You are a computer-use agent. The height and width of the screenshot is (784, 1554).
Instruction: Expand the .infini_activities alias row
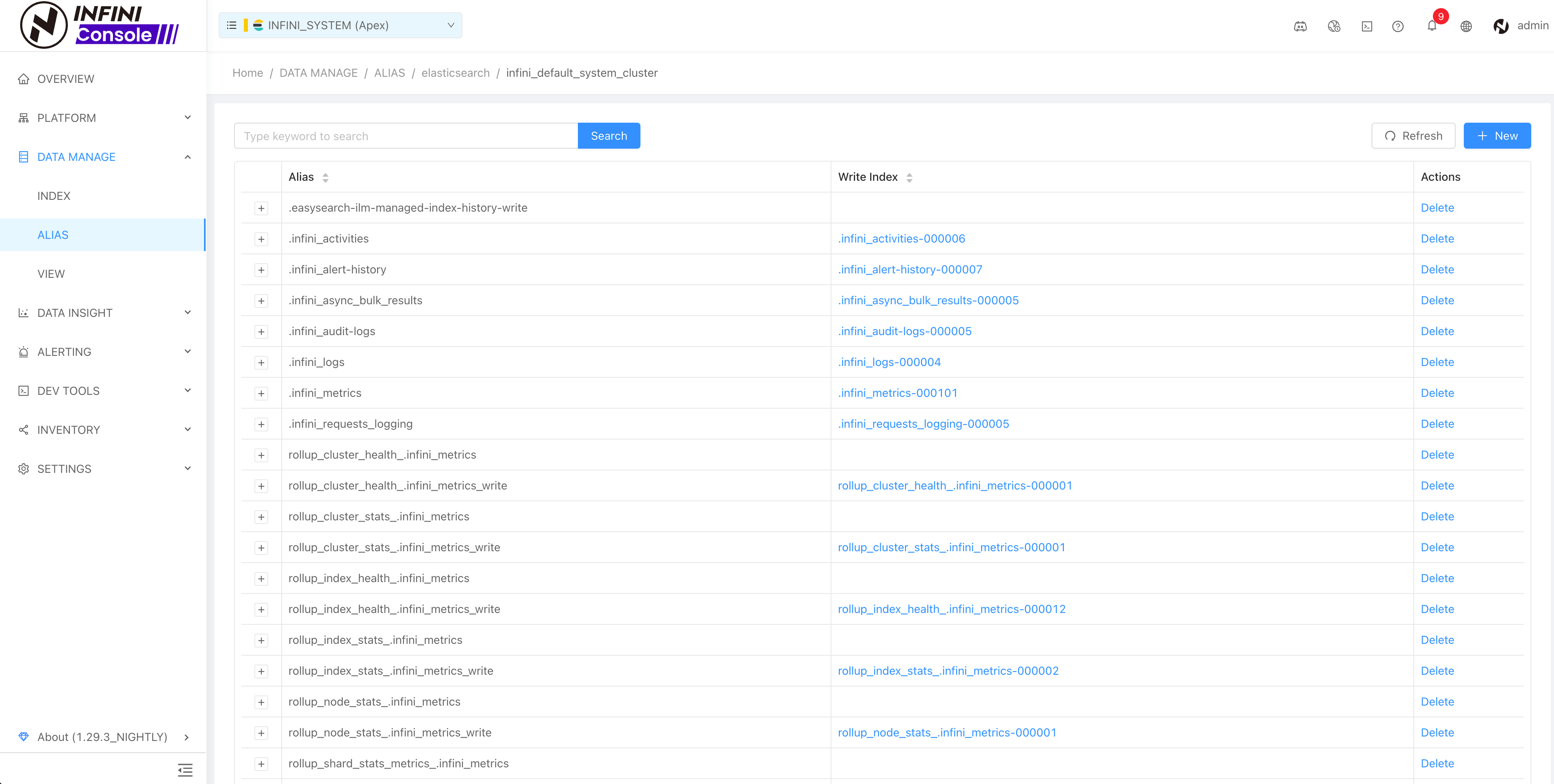[261, 239]
